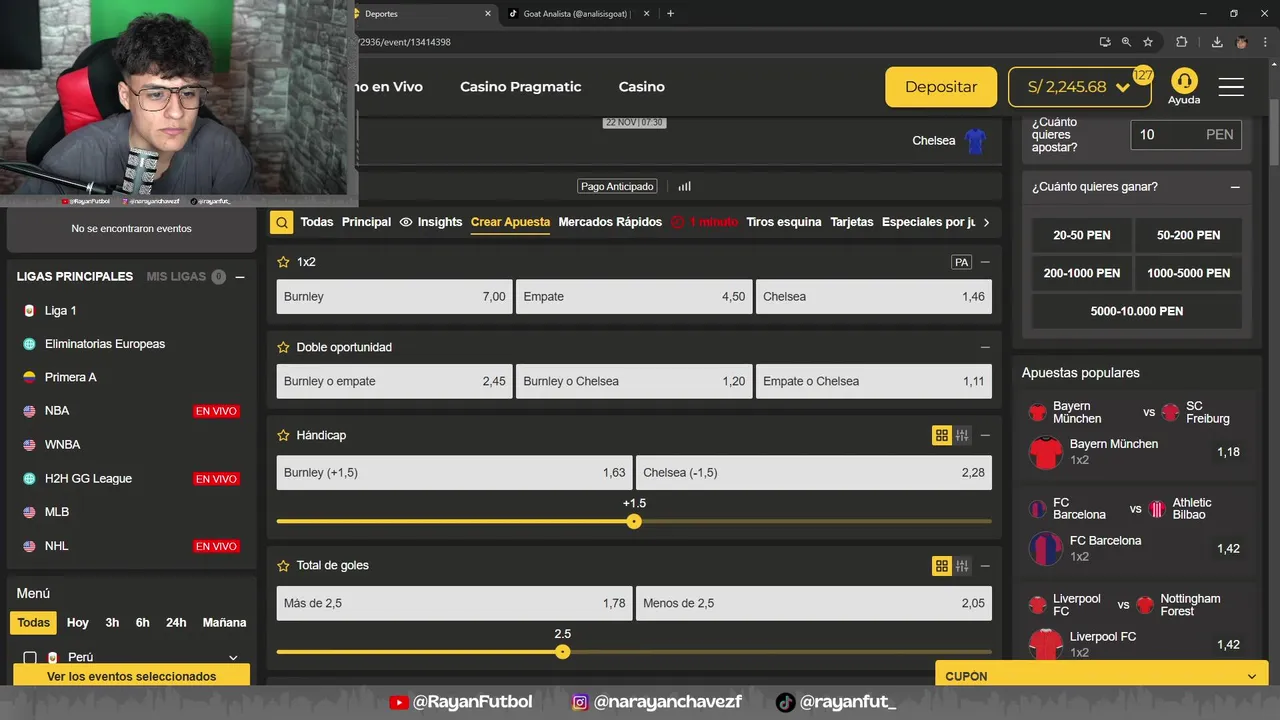Favorite the Total de goles market star

(x=283, y=566)
